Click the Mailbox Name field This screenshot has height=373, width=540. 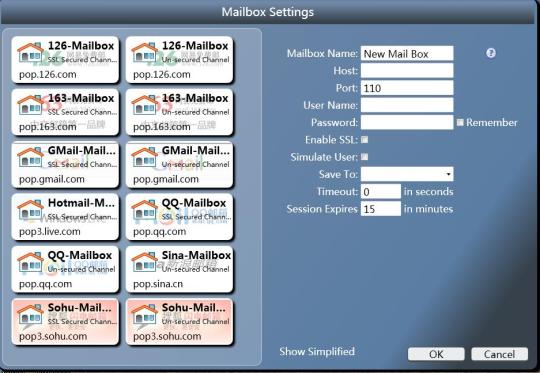[407, 53]
